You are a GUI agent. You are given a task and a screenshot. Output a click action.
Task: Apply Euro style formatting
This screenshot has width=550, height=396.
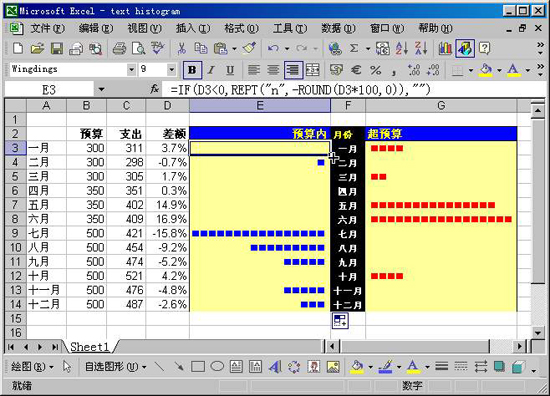356,70
